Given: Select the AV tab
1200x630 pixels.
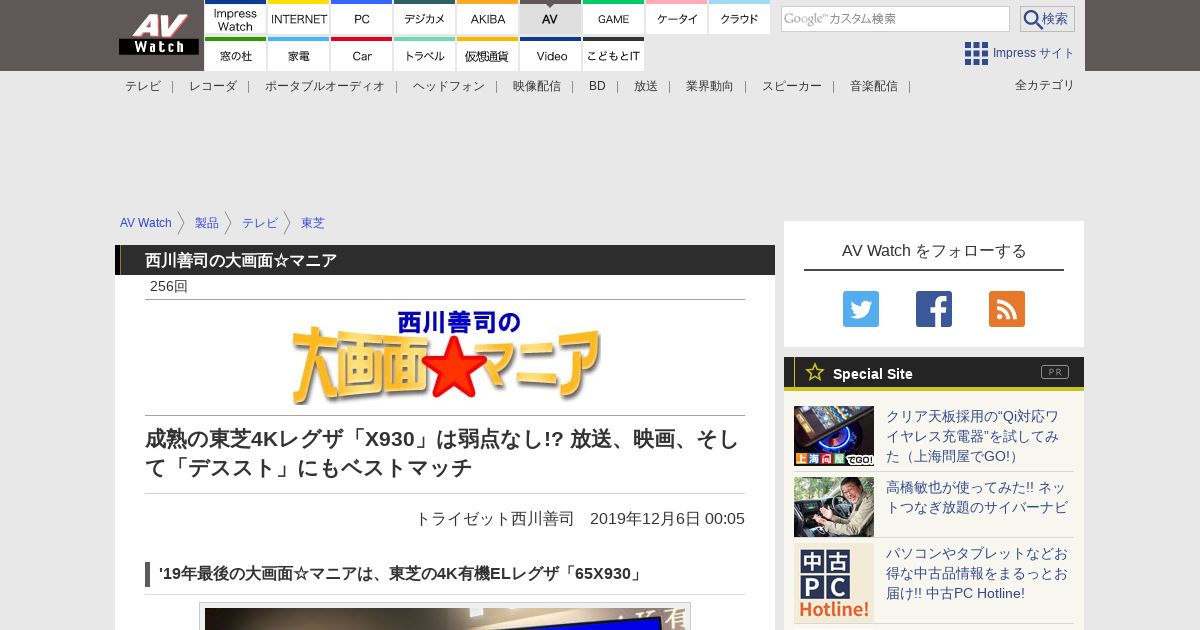Looking at the screenshot, I should (x=550, y=19).
